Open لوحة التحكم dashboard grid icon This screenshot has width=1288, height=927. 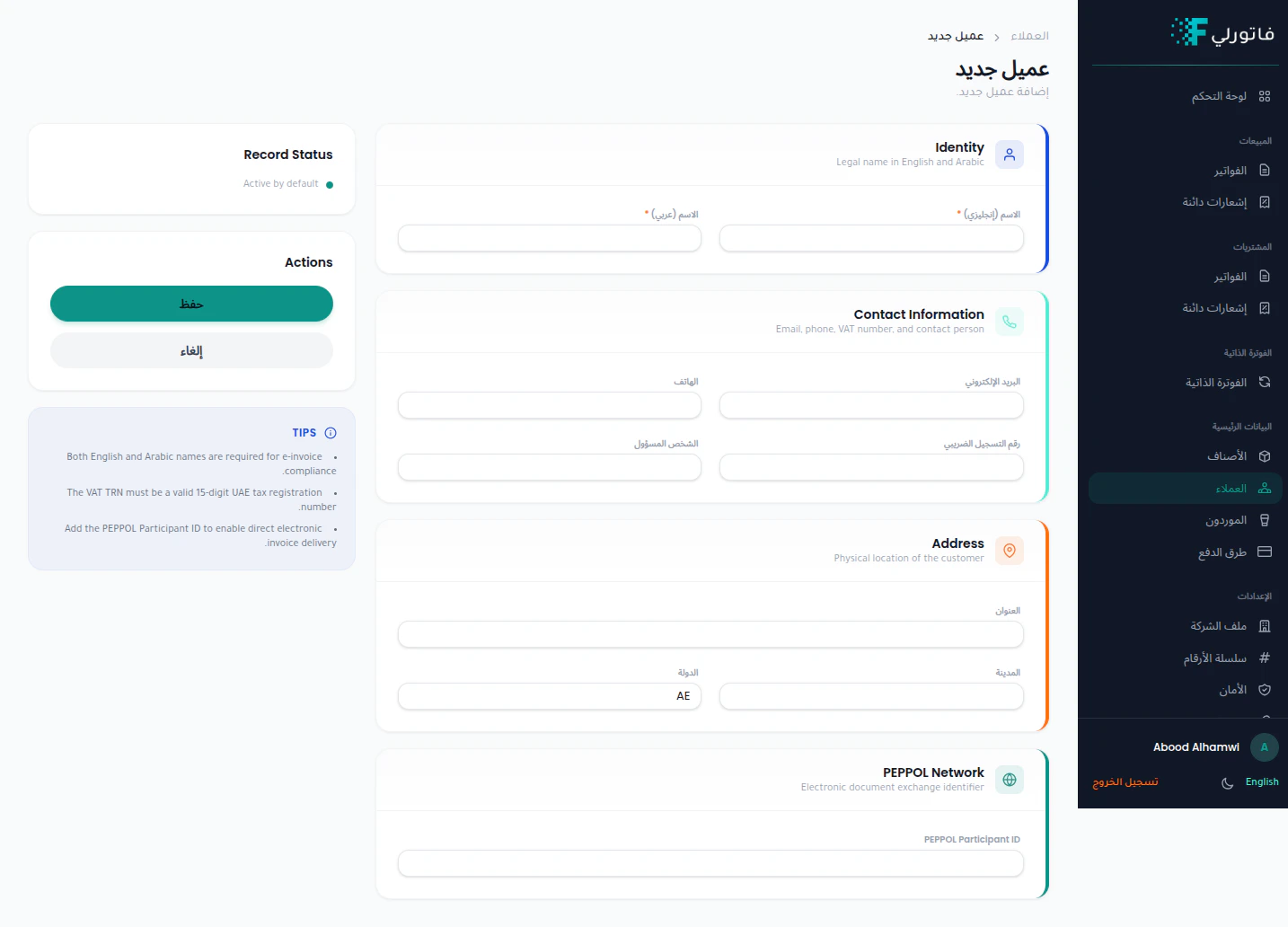pyautogui.click(x=1265, y=96)
